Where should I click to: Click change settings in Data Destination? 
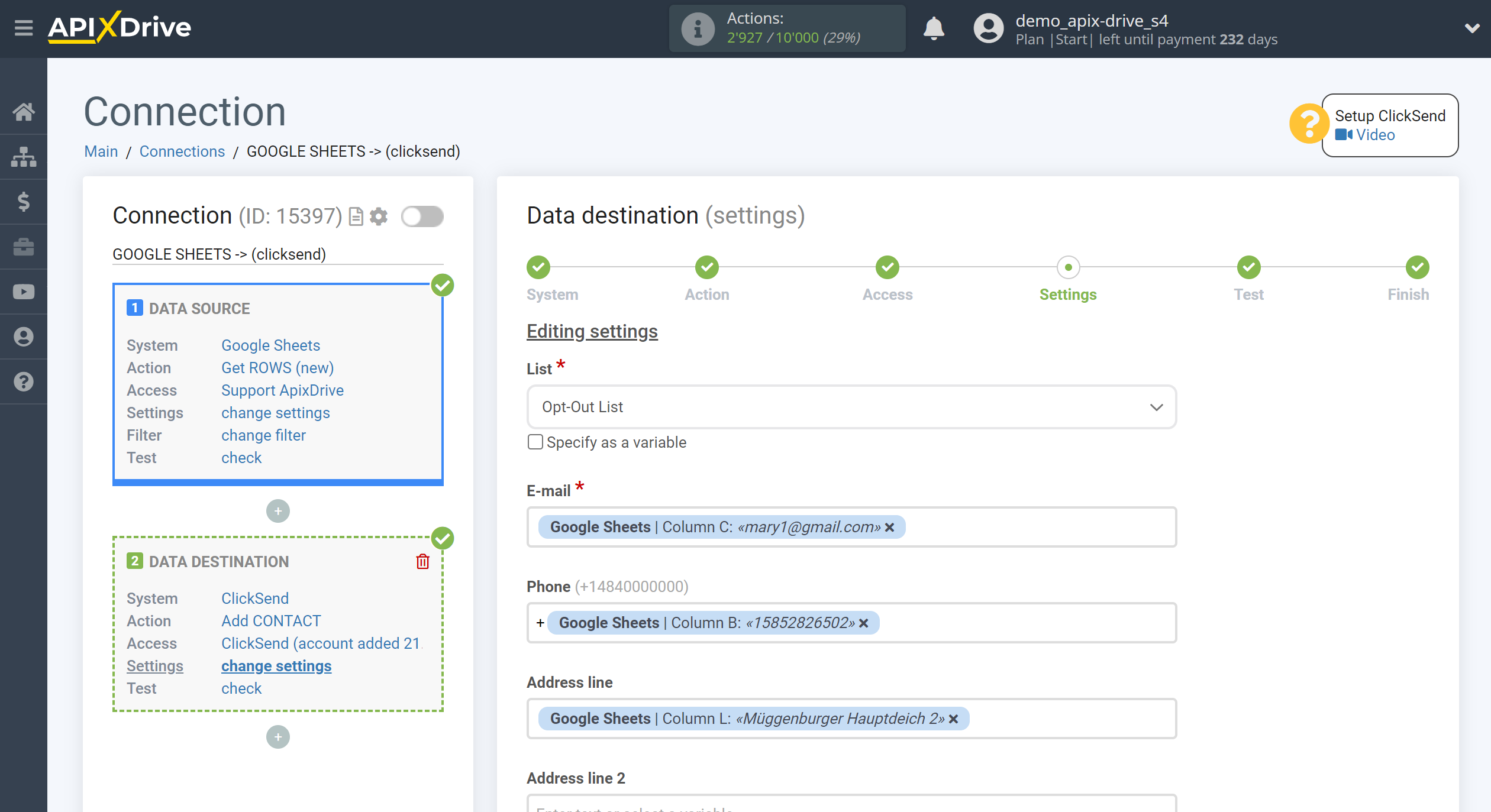click(276, 666)
